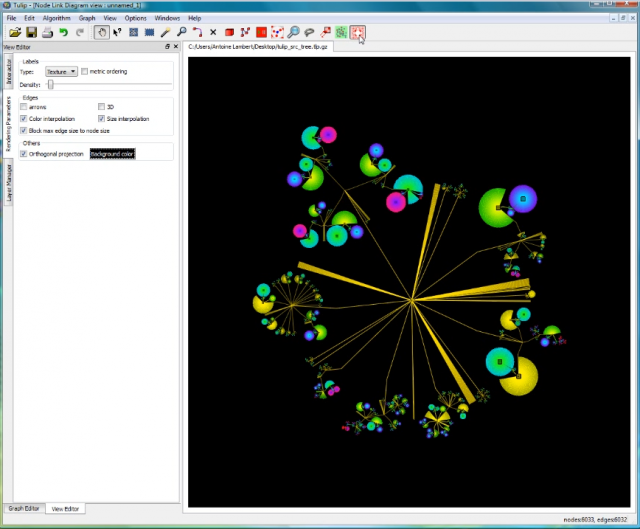Click the Background color button
The height and width of the screenshot is (529, 640).
pyautogui.click(x=112, y=154)
